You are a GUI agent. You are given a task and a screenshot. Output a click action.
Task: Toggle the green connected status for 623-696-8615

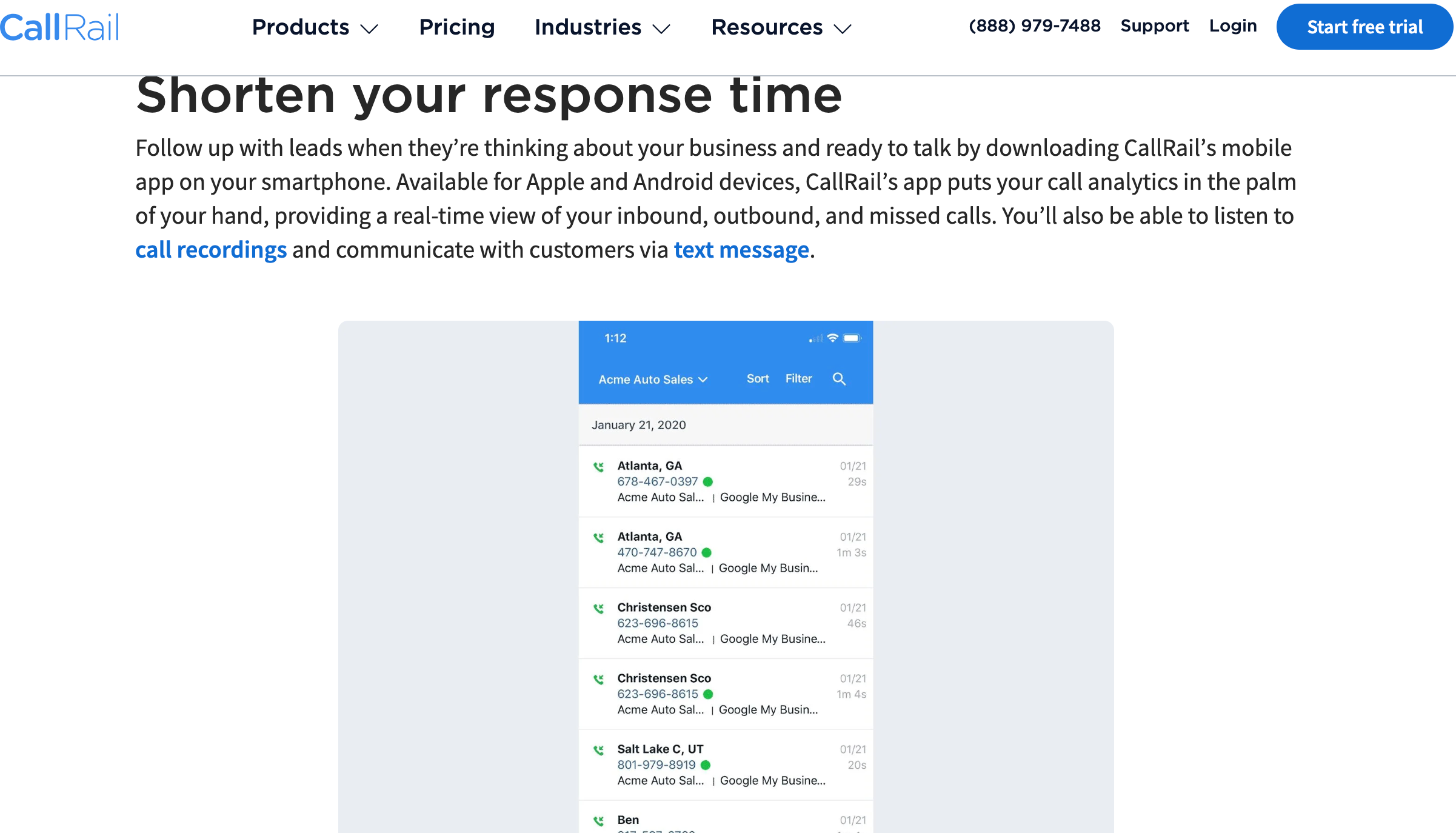(x=707, y=694)
